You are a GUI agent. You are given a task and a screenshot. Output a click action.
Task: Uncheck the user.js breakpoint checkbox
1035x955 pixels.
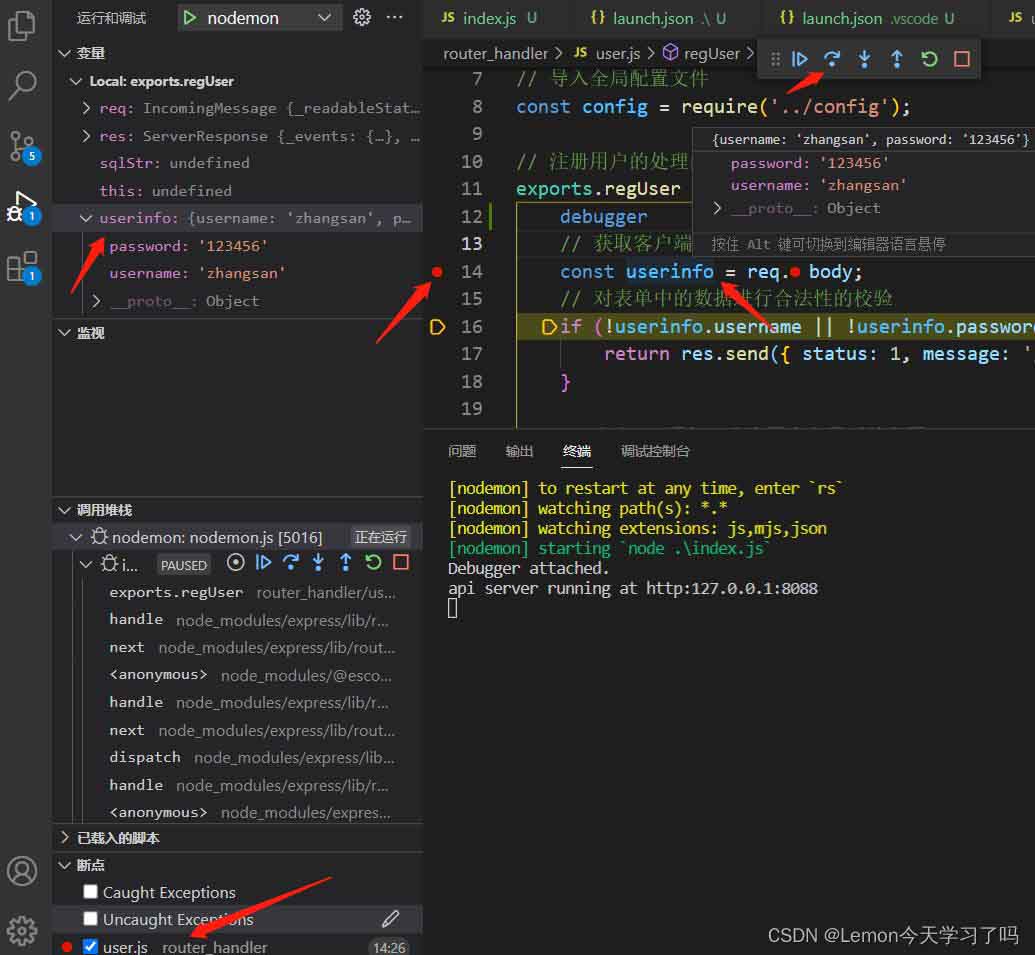pyautogui.click(x=90, y=946)
